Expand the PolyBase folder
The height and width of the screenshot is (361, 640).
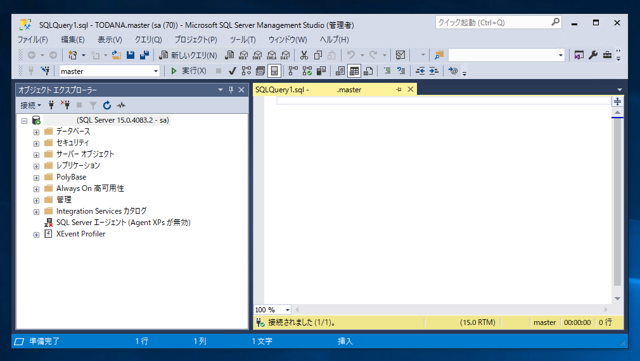[x=36, y=178]
